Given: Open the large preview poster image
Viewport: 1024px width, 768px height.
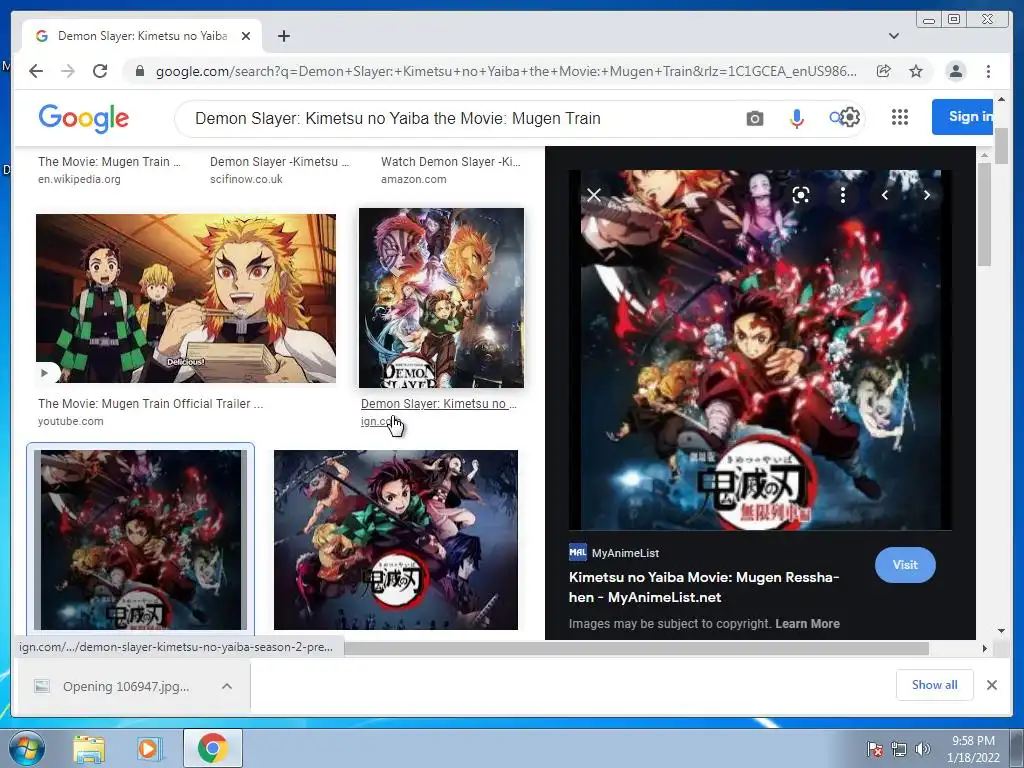Looking at the screenshot, I should pos(760,349).
